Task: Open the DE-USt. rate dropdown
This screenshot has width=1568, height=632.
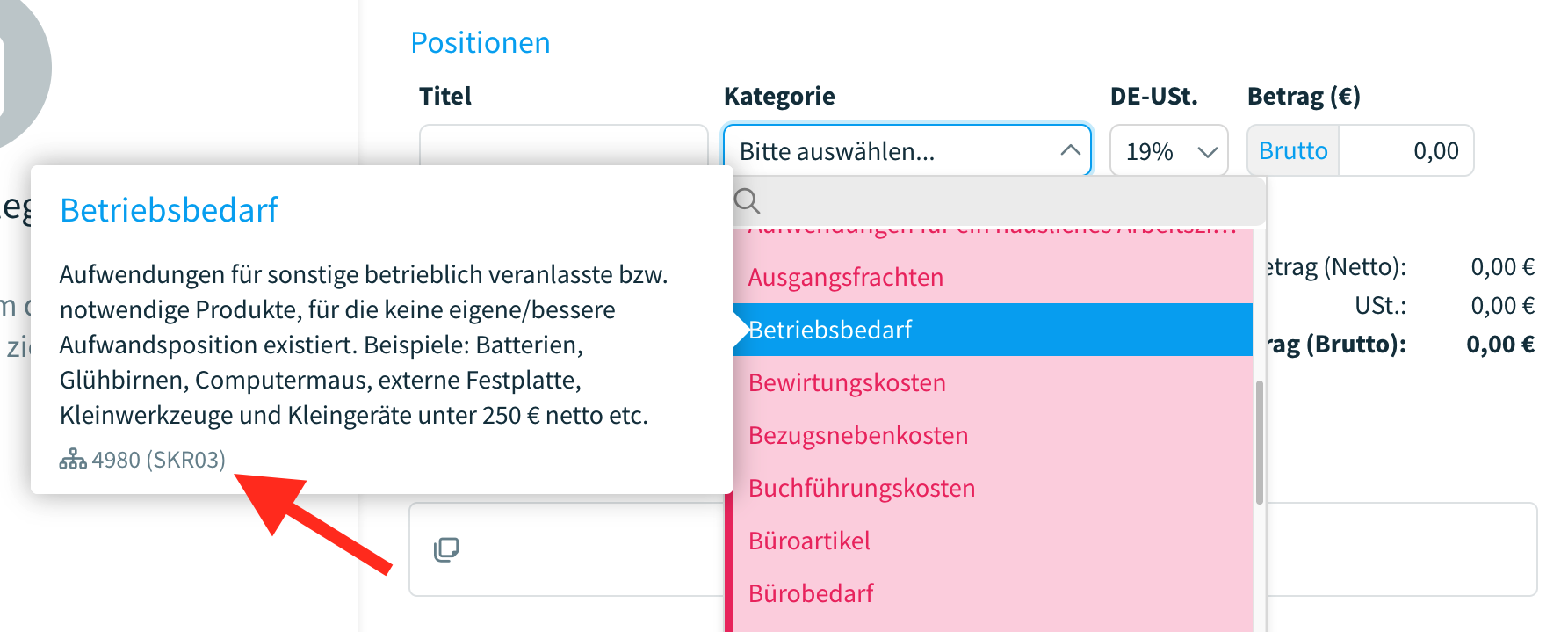Action: click(1168, 150)
